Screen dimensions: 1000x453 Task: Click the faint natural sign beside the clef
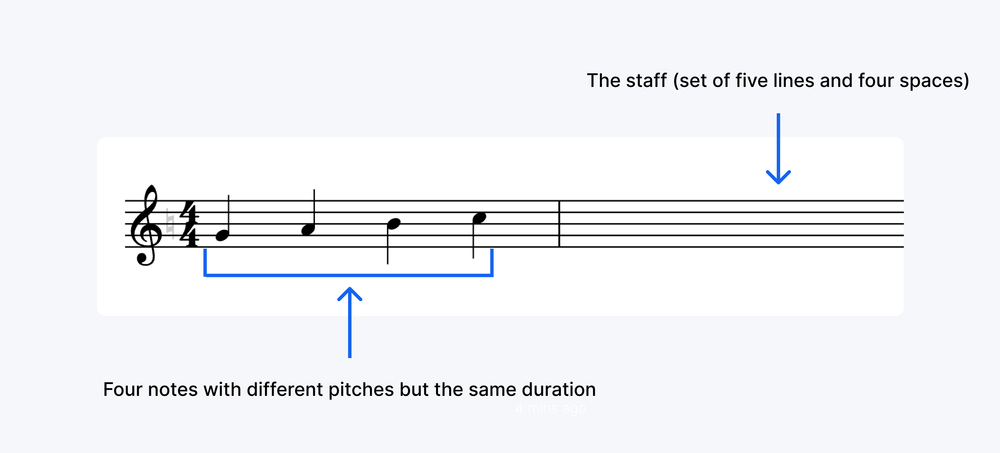[170, 224]
